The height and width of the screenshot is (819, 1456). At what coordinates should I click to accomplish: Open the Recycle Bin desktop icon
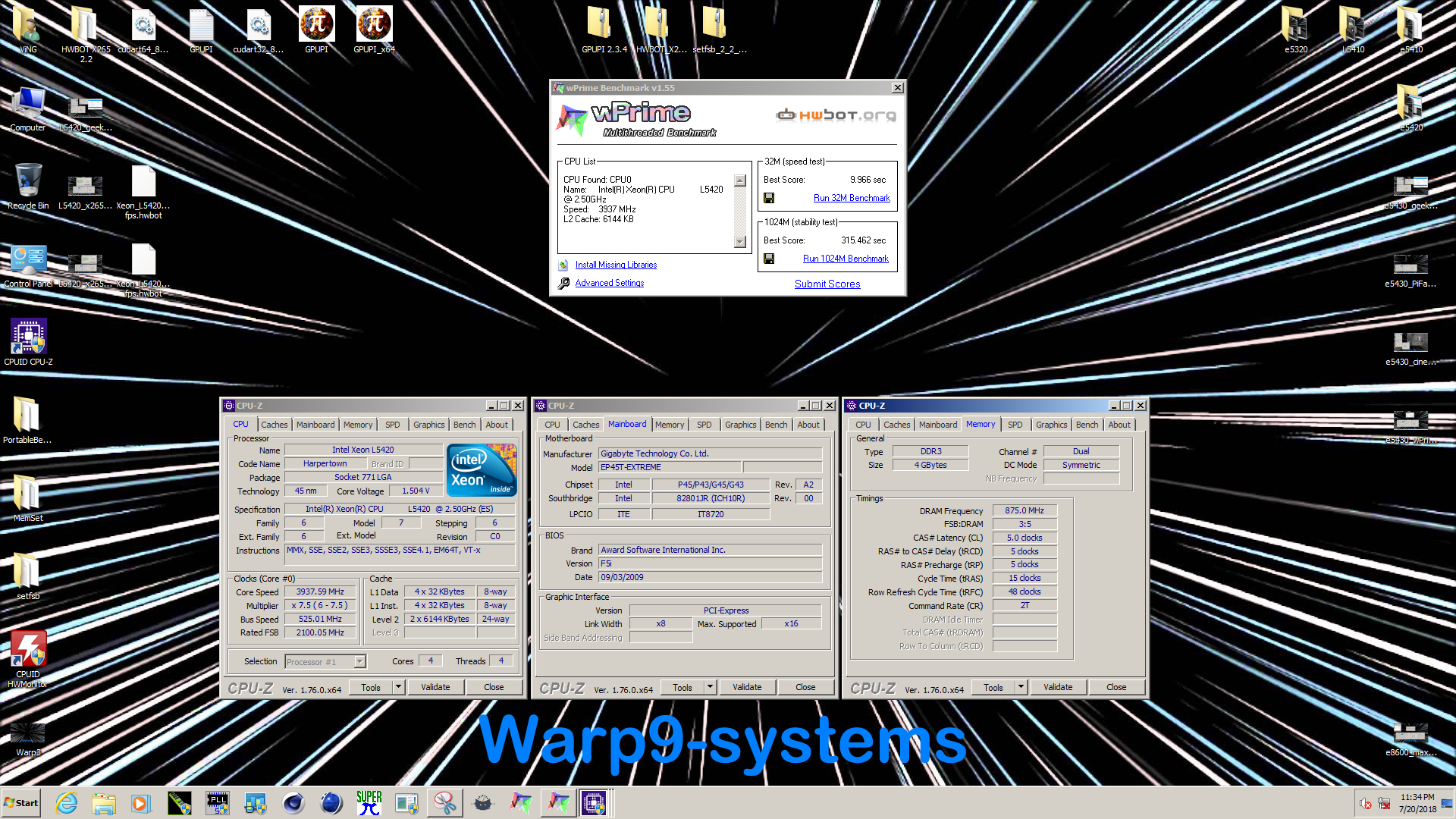28,180
